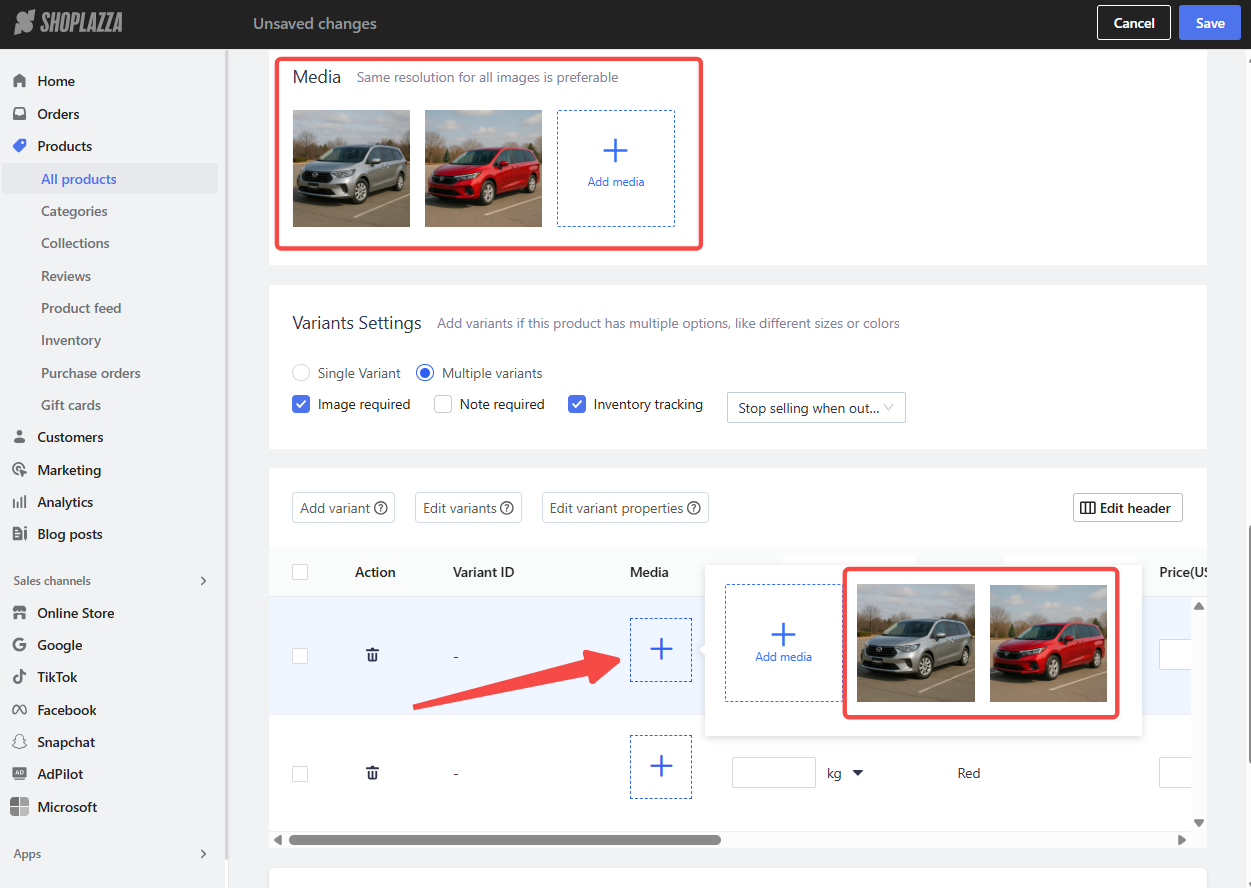Click the plus media box for the first variant
The width and height of the screenshot is (1251, 888).
(x=661, y=650)
